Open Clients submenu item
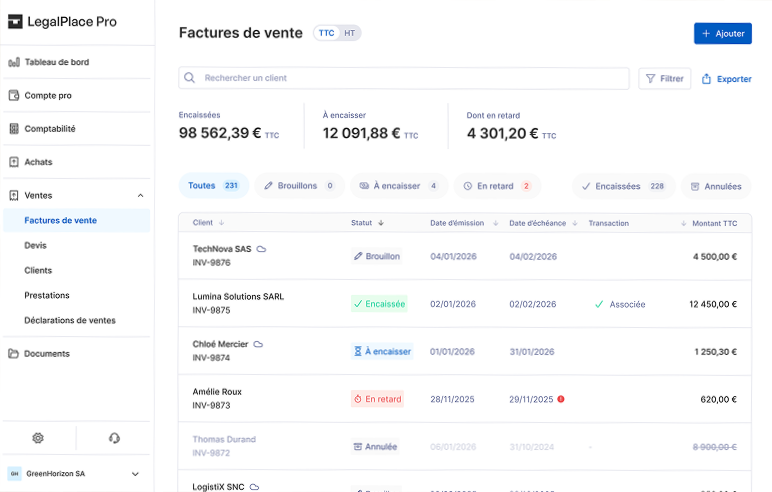This screenshot has width=772, height=492. click(x=38, y=270)
